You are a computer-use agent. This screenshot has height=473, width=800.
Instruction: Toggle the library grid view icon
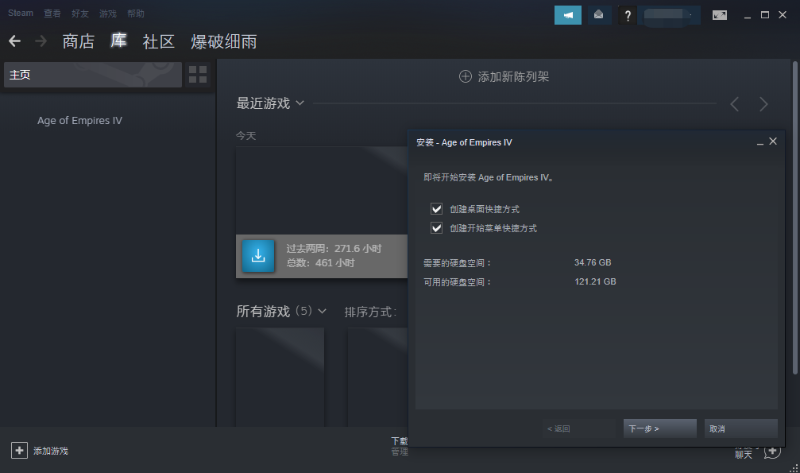pyautogui.click(x=198, y=74)
